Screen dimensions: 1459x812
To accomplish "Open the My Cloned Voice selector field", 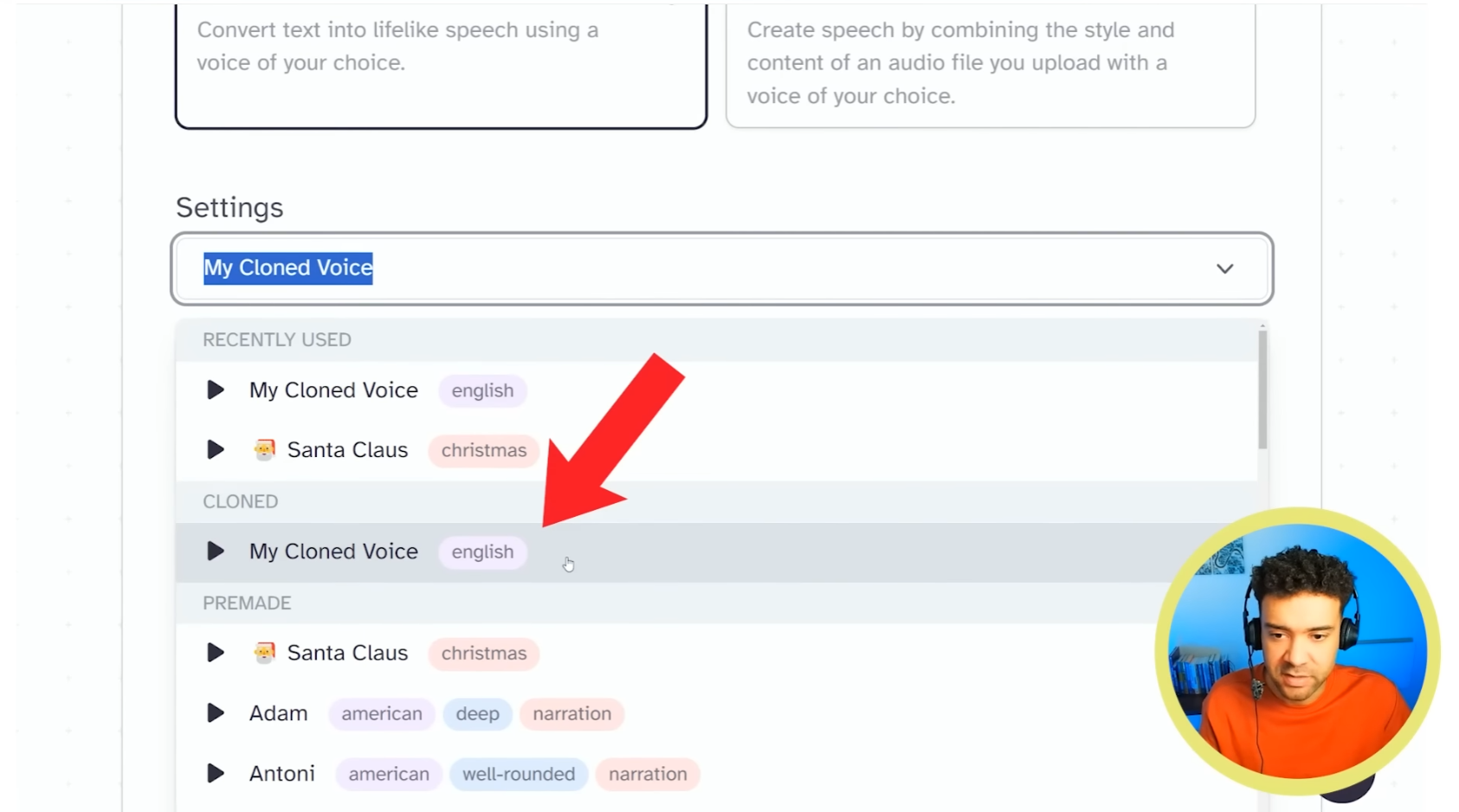I will click(x=721, y=268).
